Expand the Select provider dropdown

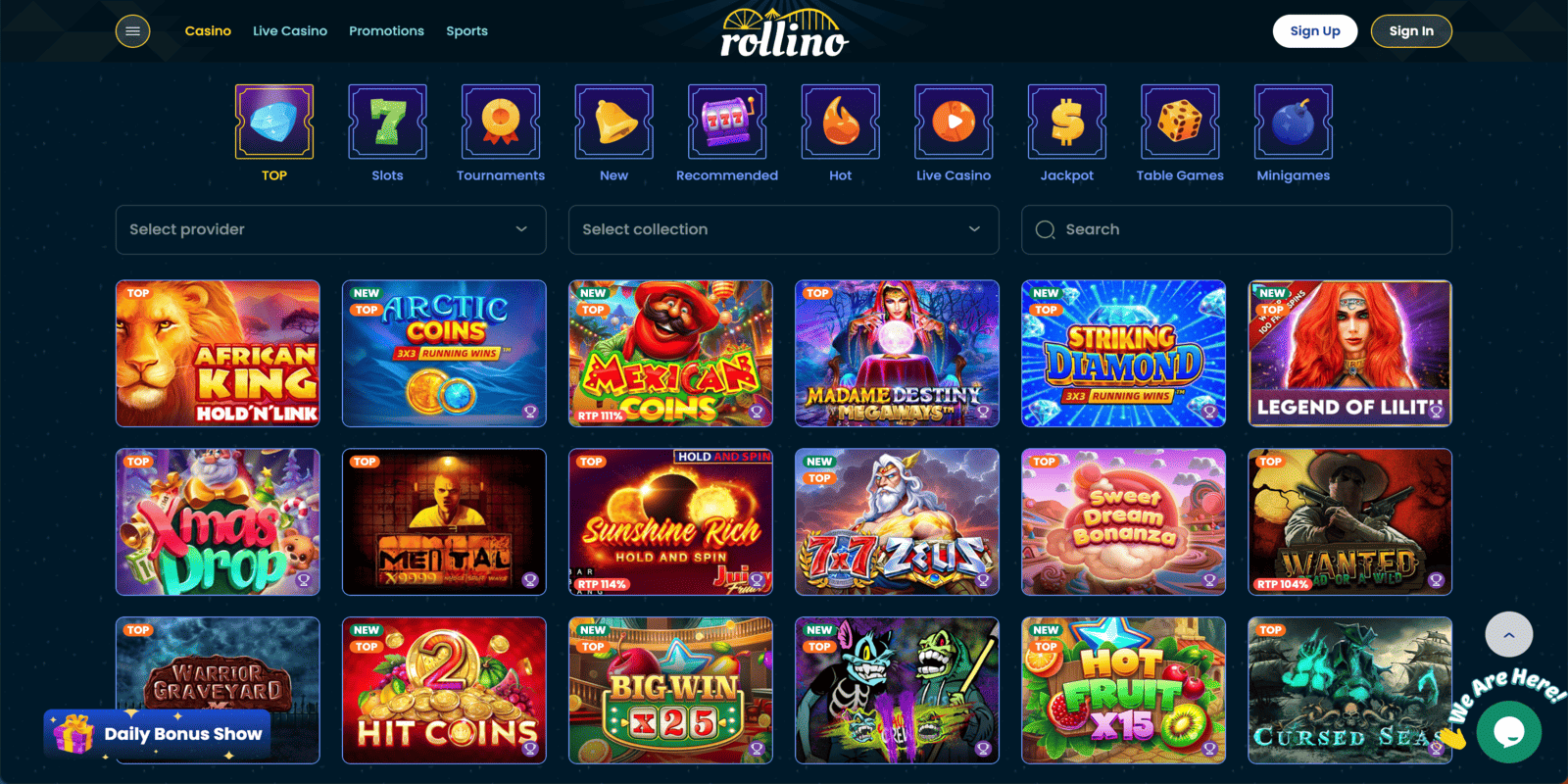[331, 229]
